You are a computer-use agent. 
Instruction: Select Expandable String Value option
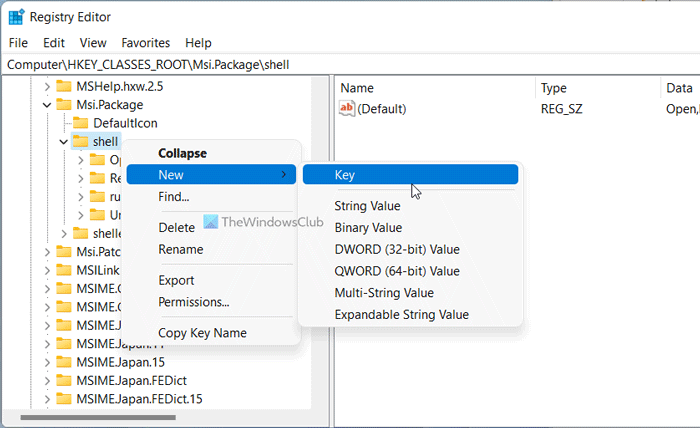(410, 315)
